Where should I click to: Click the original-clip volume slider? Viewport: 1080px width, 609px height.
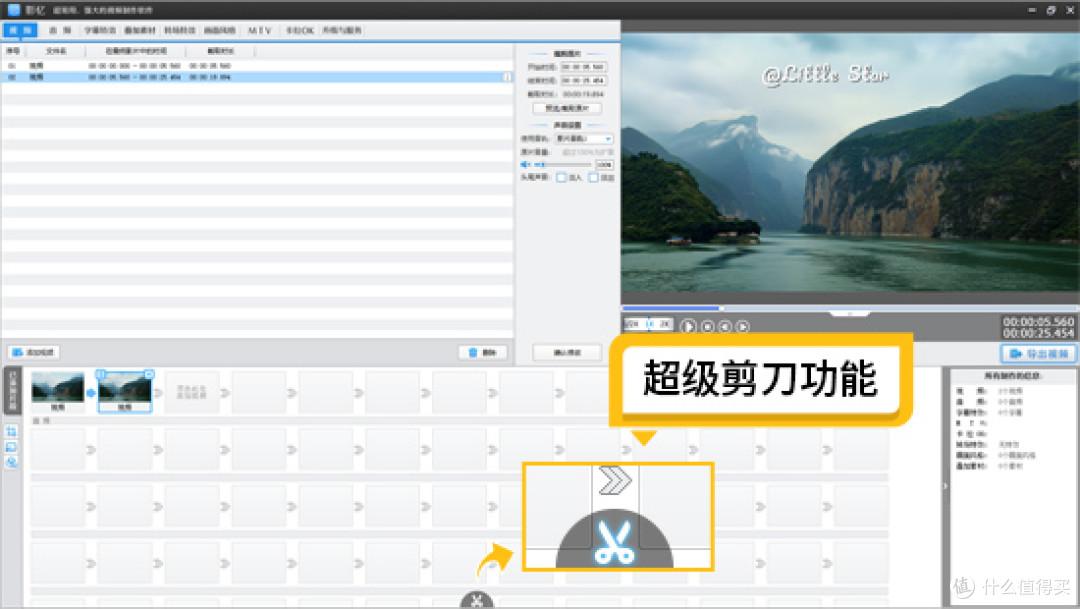point(563,165)
